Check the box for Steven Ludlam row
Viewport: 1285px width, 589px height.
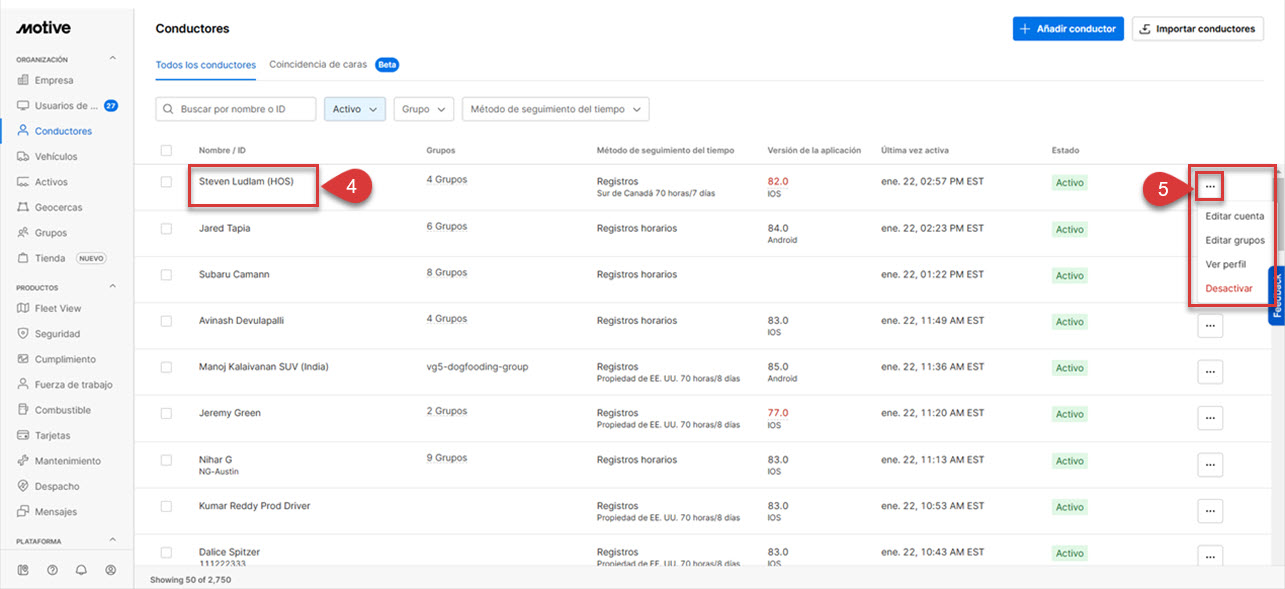(166, 182)
